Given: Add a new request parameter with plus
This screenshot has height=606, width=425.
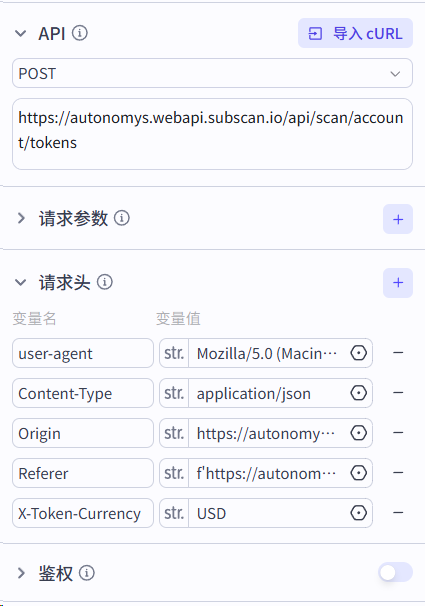Looking at the screenshot, I should point(398,219).
